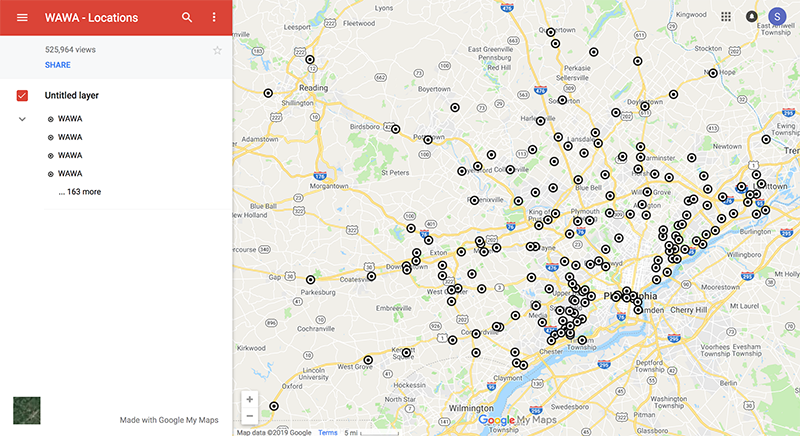Select the WAWA marker at Kennett Square

406,352
